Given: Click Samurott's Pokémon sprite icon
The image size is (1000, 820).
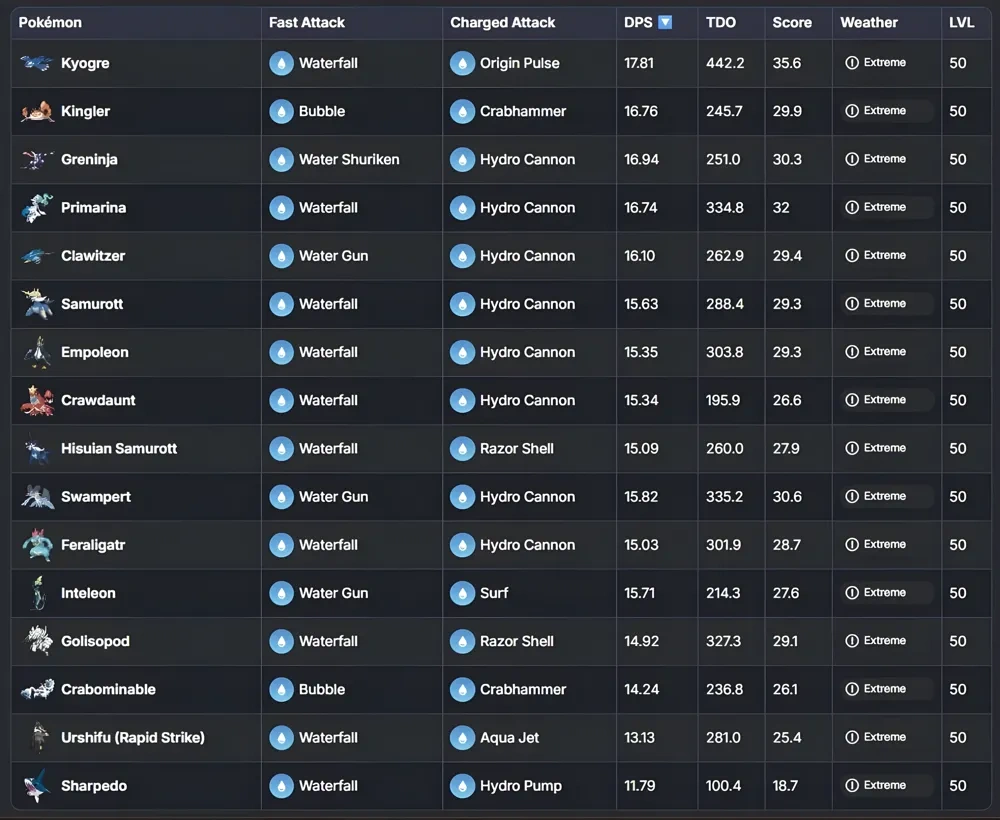Looking at the screenshot, I should coord(36,304).
